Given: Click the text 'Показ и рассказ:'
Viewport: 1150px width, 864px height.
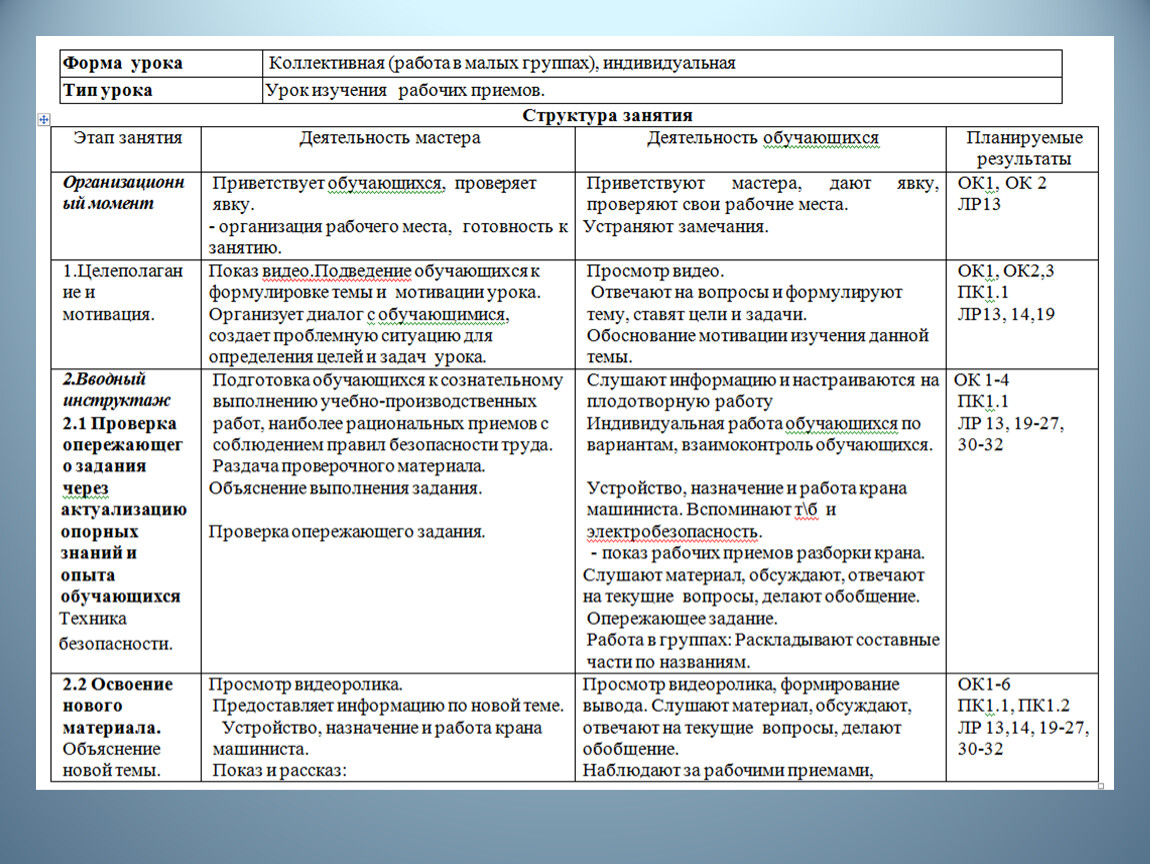Looking at the screenshot, I should (x=279, y=771).
